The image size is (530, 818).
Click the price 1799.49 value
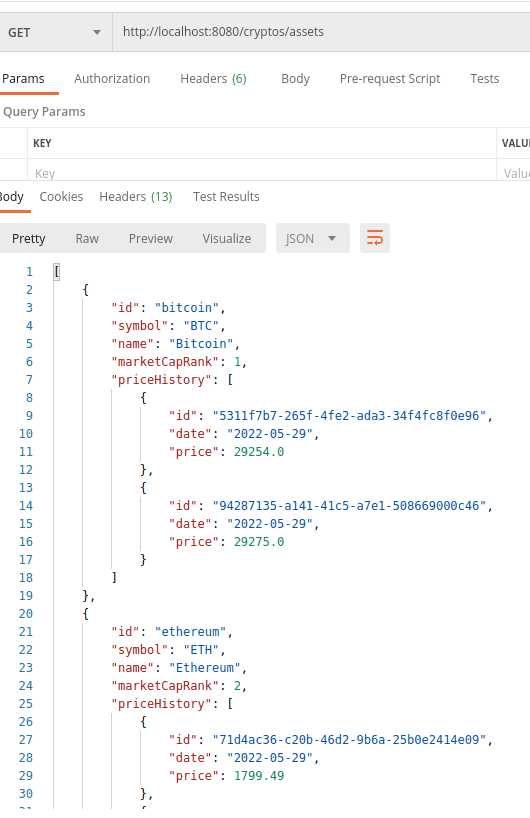pos(259,776)
